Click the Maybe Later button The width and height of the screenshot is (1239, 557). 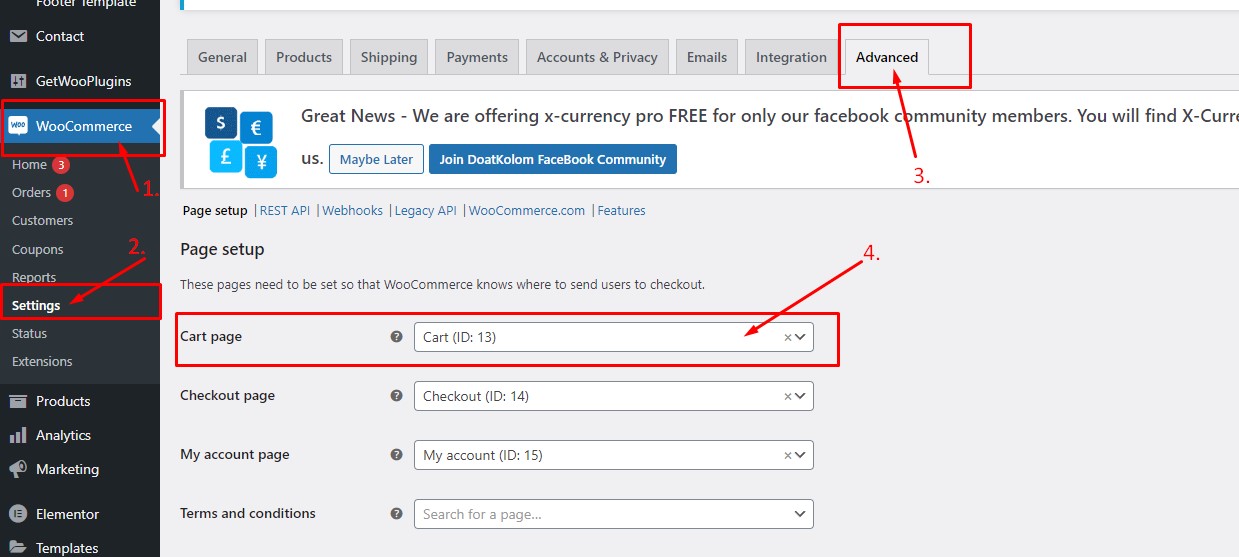[x=376, y=159]
